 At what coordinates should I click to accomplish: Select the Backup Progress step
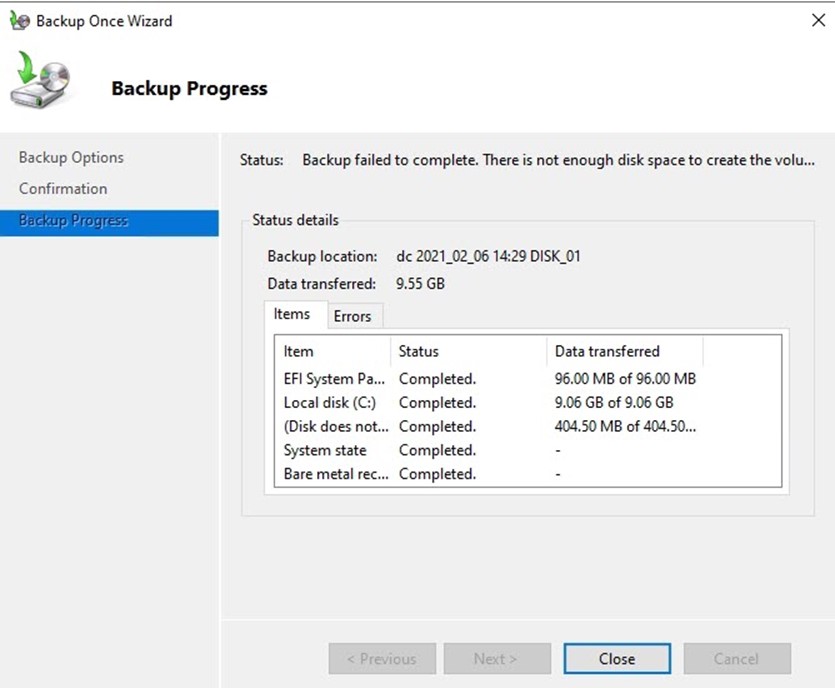pyautogui.click(x=74, y=221)
